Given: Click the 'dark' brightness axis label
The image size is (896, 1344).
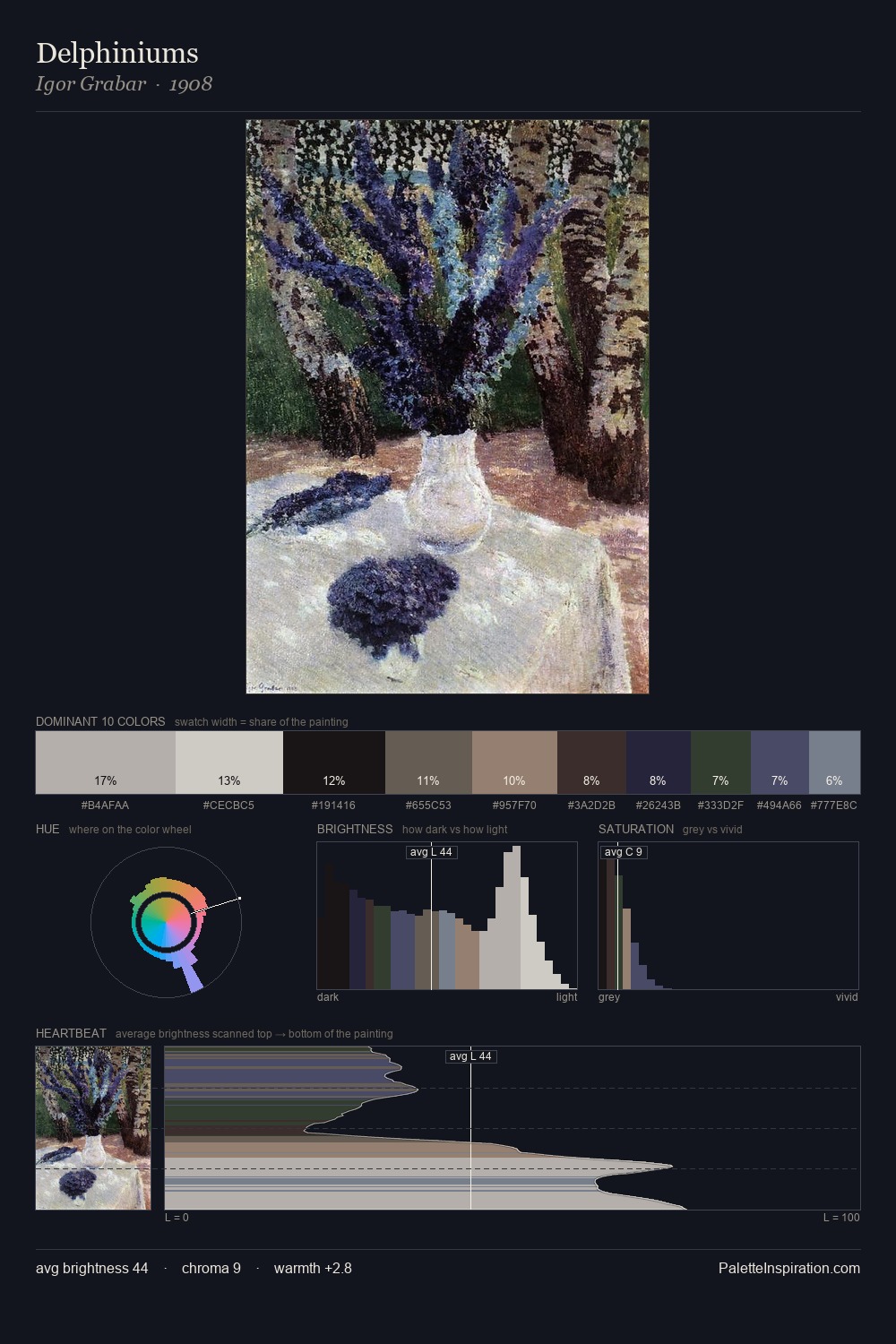Looking at the screenshot, I should tap(328, 997).
